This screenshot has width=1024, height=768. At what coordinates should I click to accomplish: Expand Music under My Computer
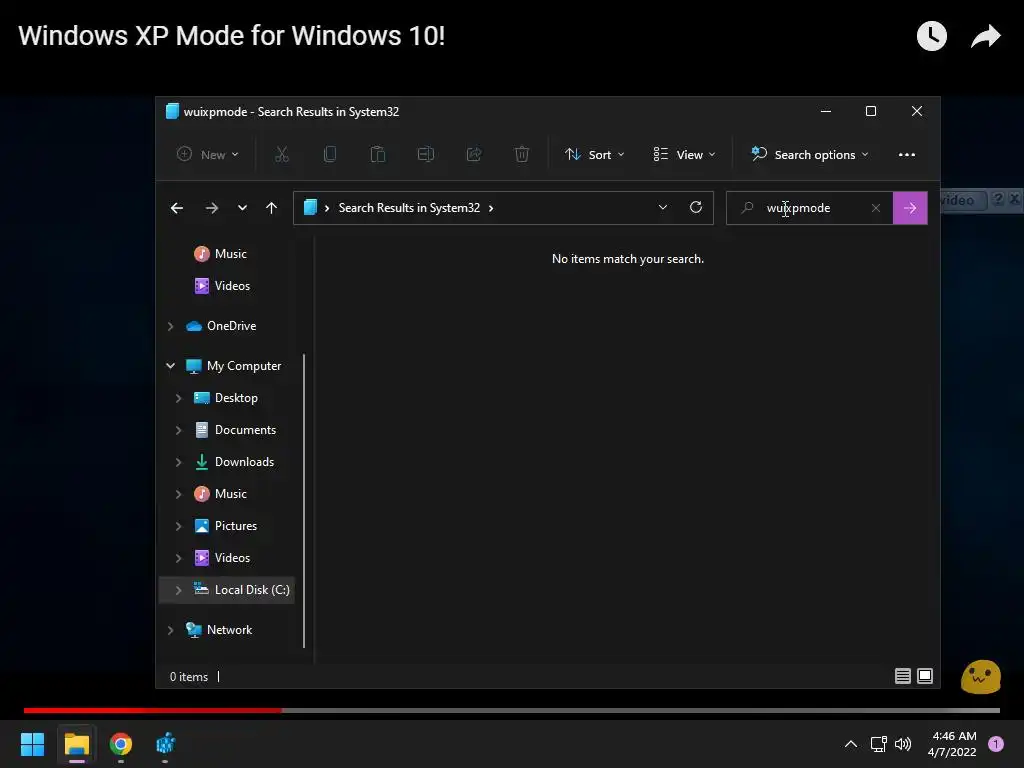[178, 494]
